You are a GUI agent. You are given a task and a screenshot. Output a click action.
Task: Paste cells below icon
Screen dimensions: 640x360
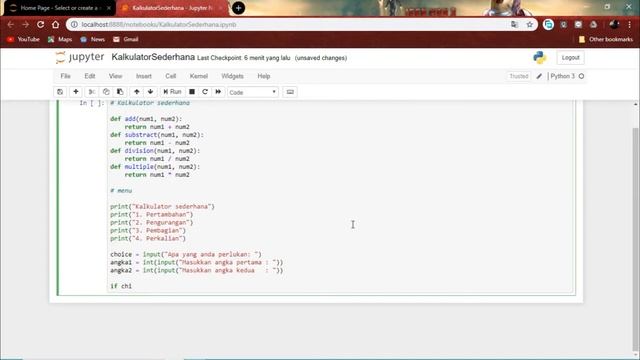tap(120, 92)
